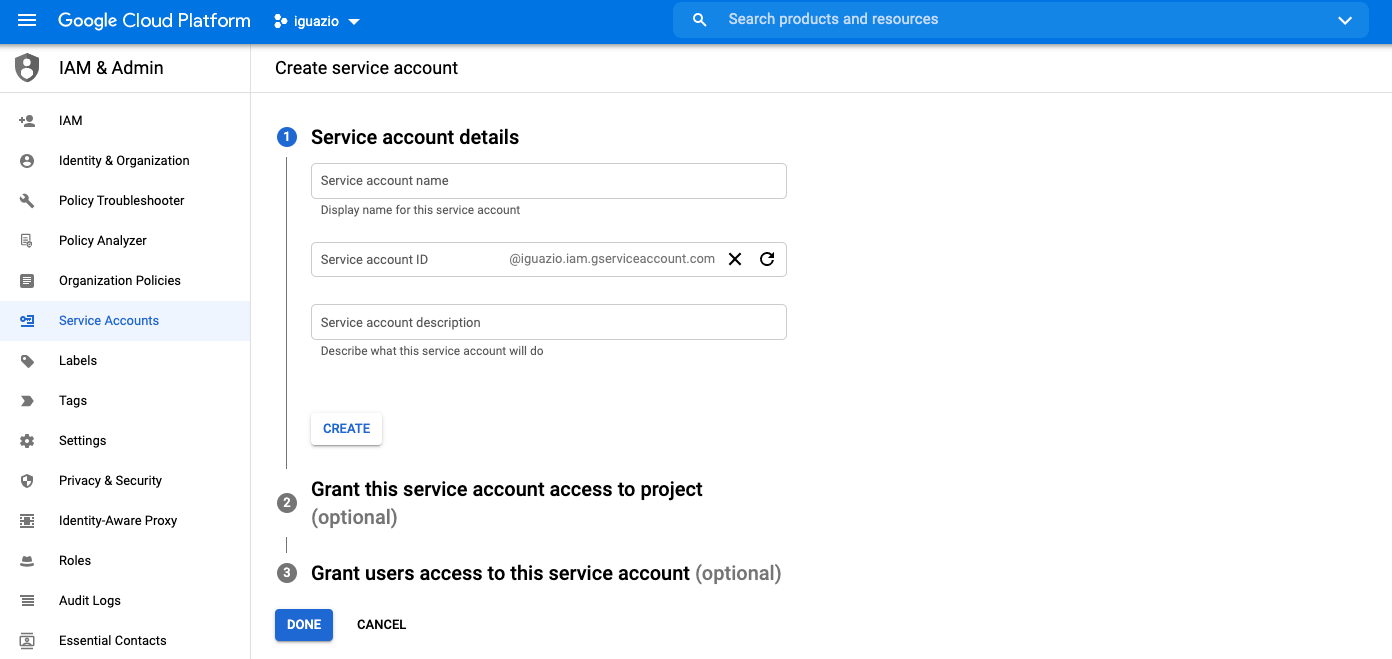Image resolution: width=1392 pixels, height=659 pixels.
Task: Click the Policy Analyzer document icon
Action: pos(27,241)
